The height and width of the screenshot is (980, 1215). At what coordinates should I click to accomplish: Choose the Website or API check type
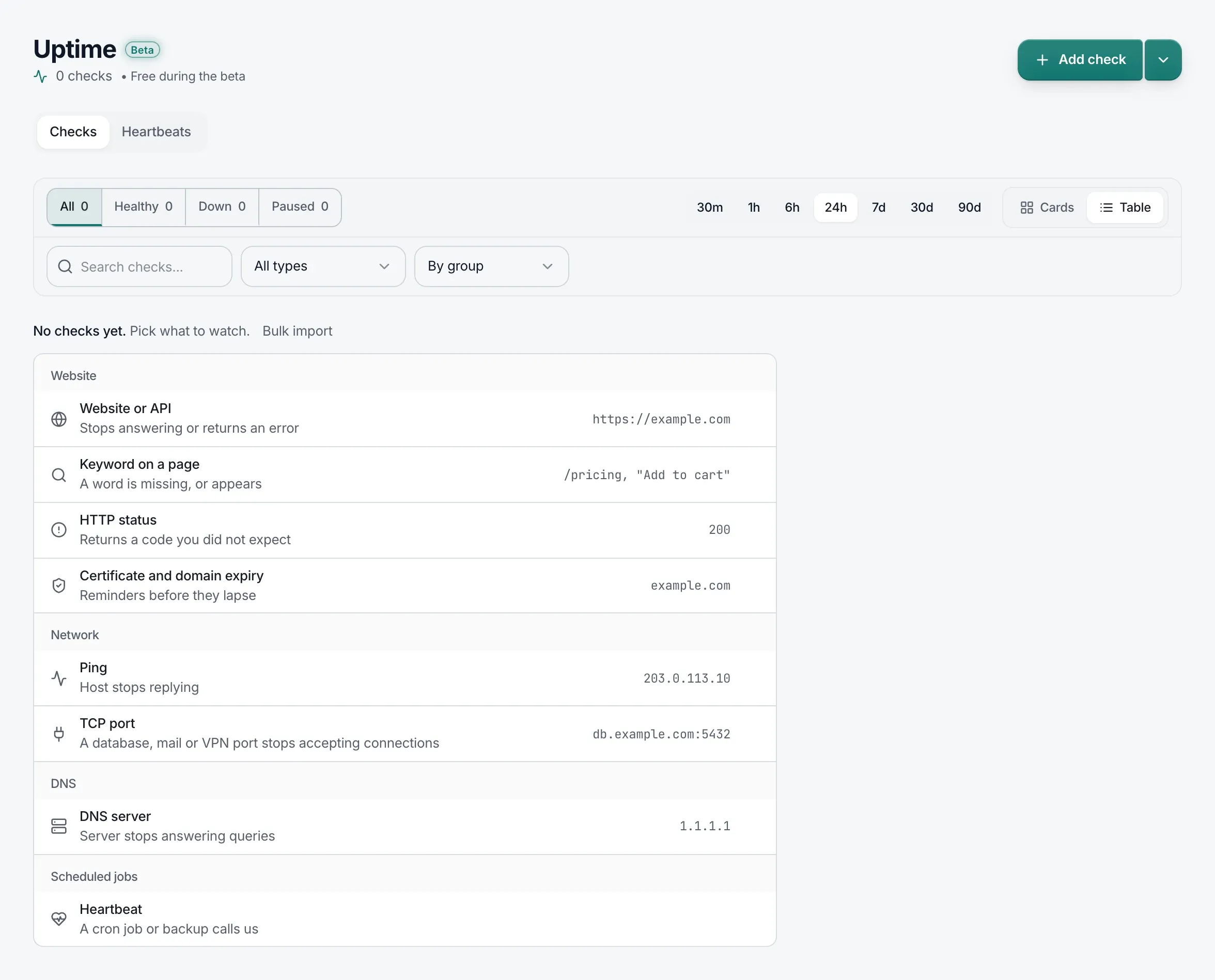click(405, 419)
